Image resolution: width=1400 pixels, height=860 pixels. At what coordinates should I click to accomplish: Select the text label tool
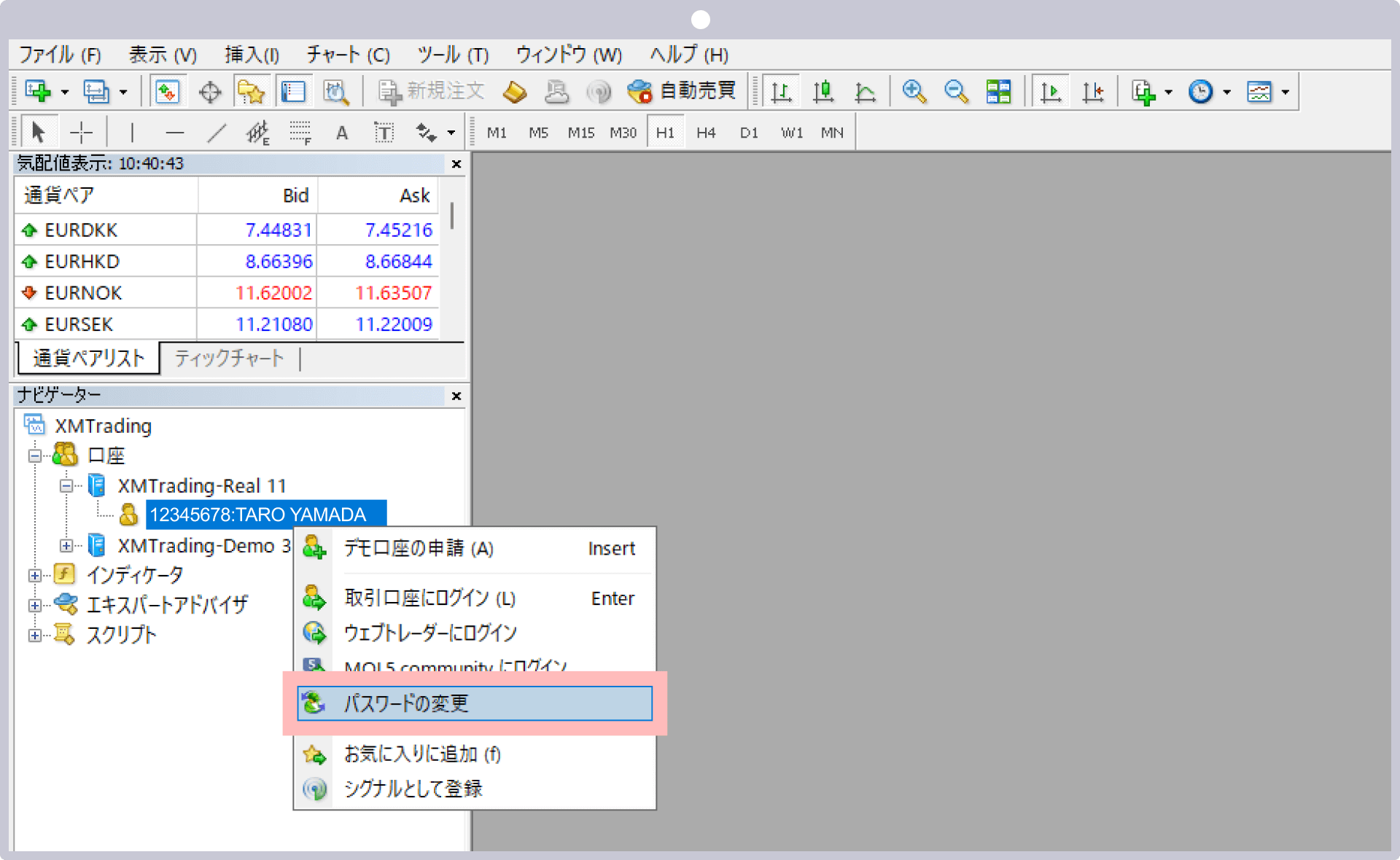pos(384,133)
